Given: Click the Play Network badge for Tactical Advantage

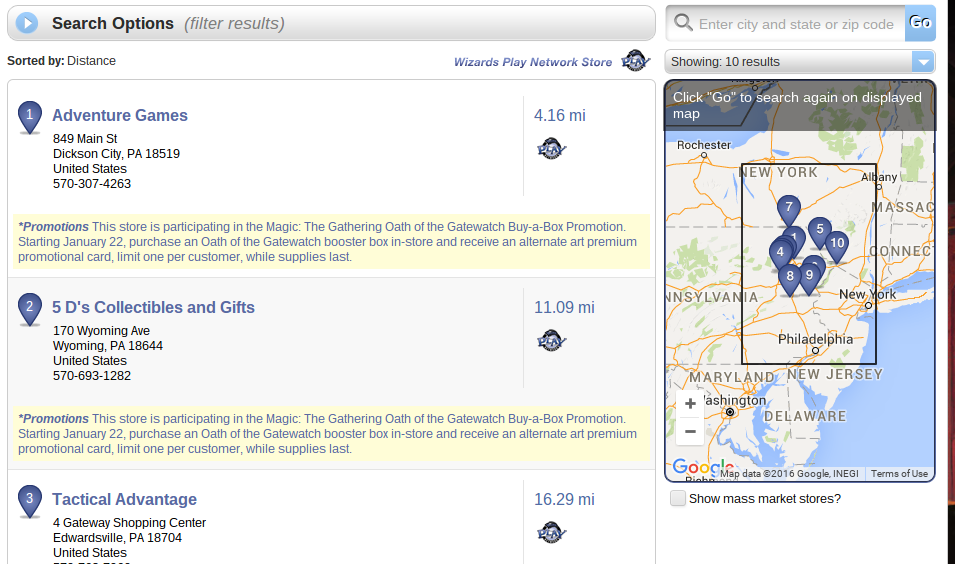Looking at the screenshot, I should 551,532.
